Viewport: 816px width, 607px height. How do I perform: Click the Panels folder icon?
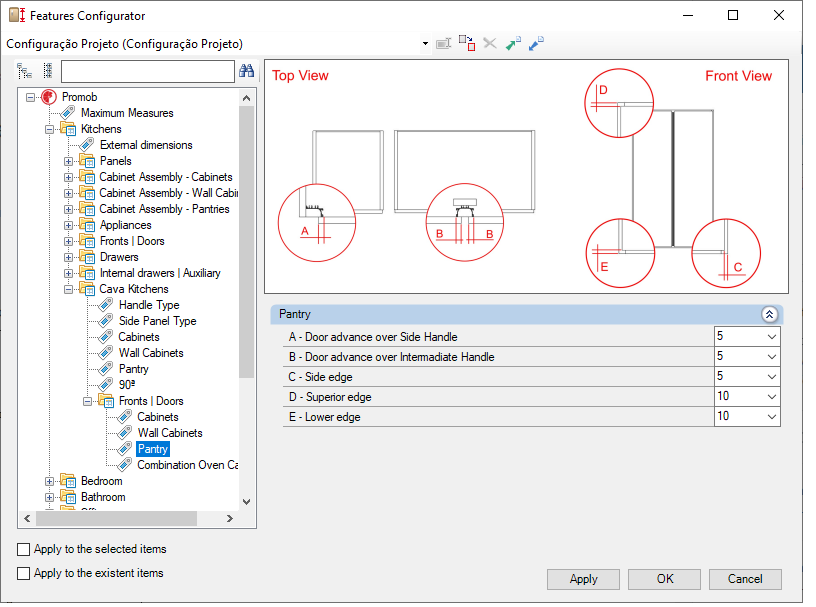point(87,161)
